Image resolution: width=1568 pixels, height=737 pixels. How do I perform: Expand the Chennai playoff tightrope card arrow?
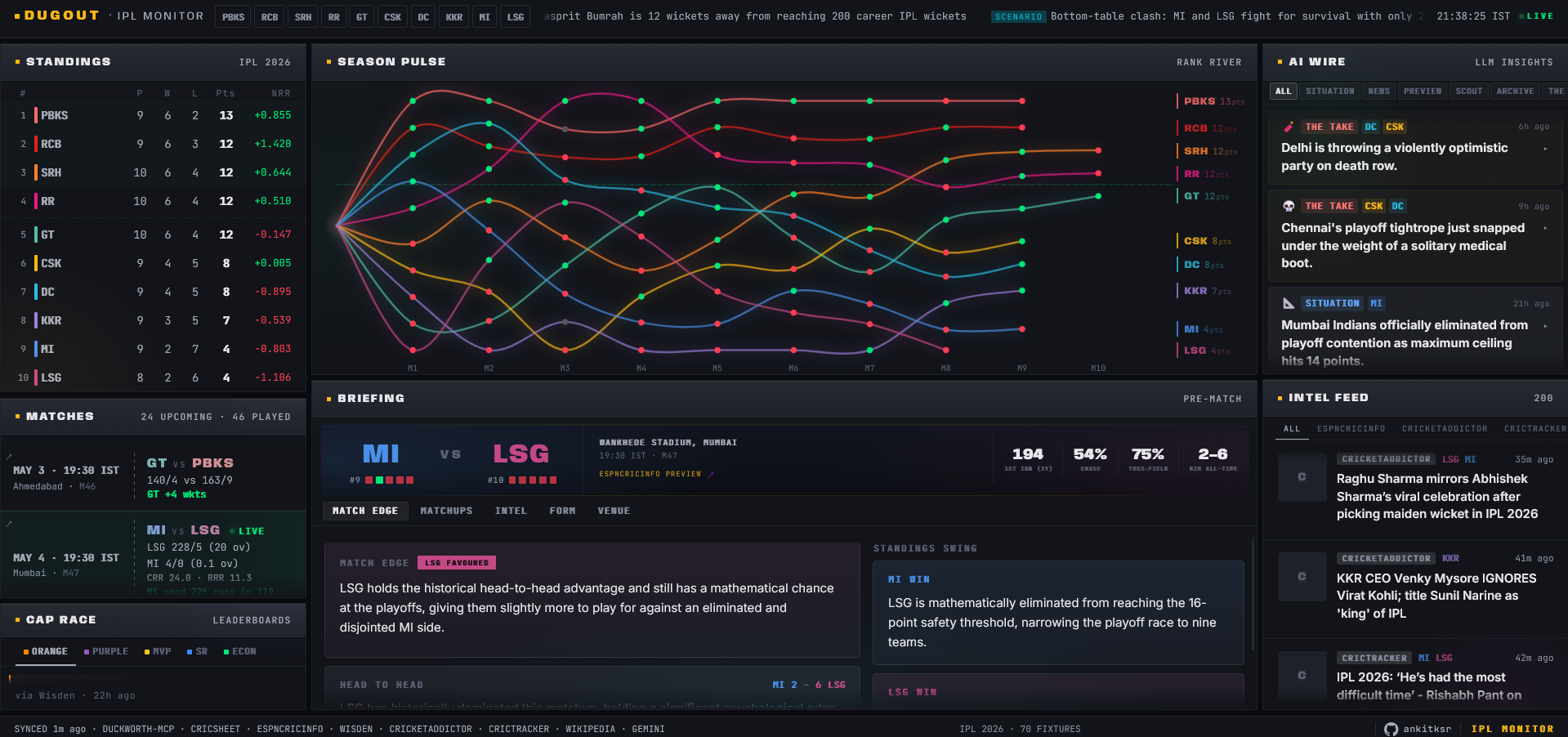coord(1545,228)
